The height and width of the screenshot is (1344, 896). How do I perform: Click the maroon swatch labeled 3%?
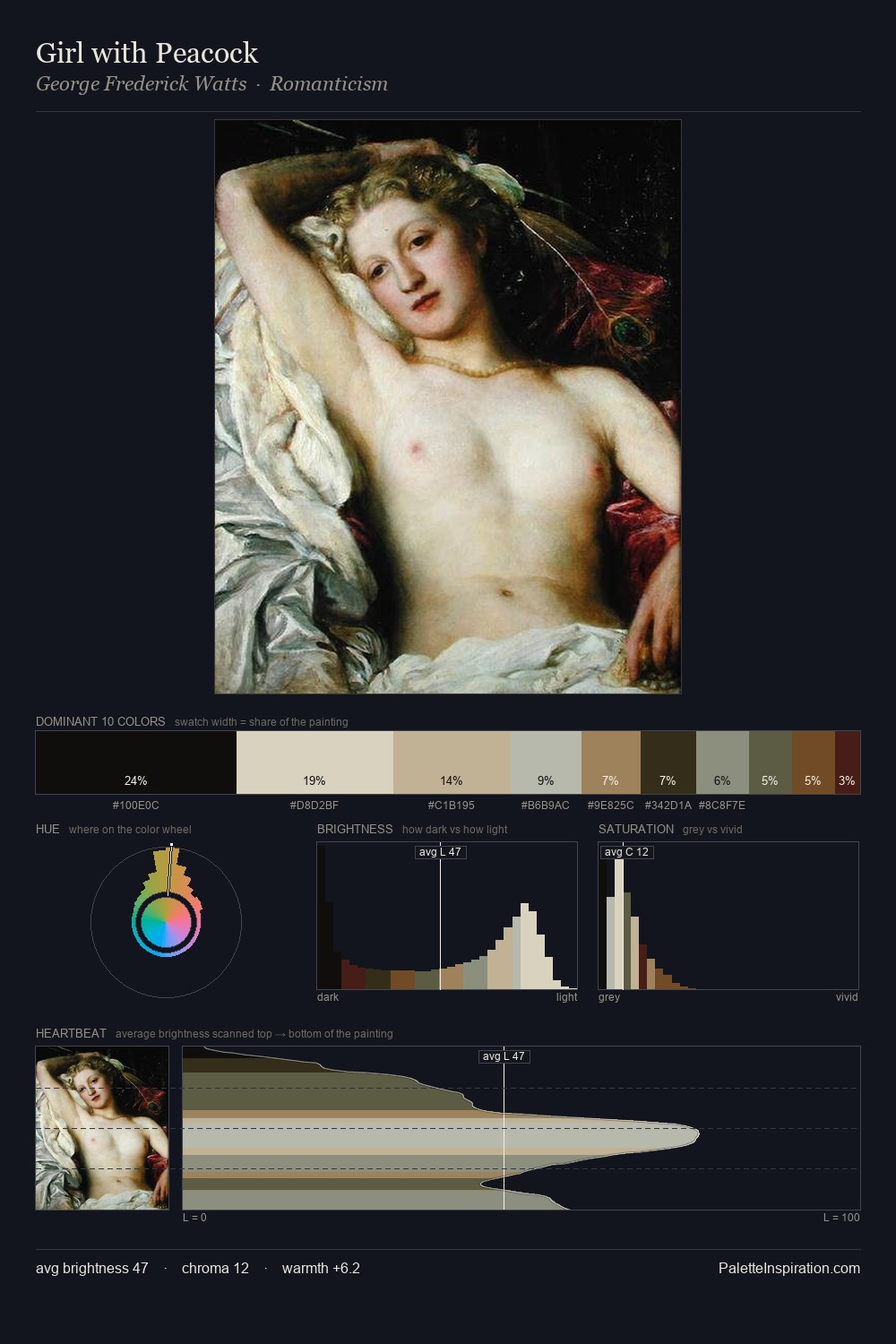848,762
